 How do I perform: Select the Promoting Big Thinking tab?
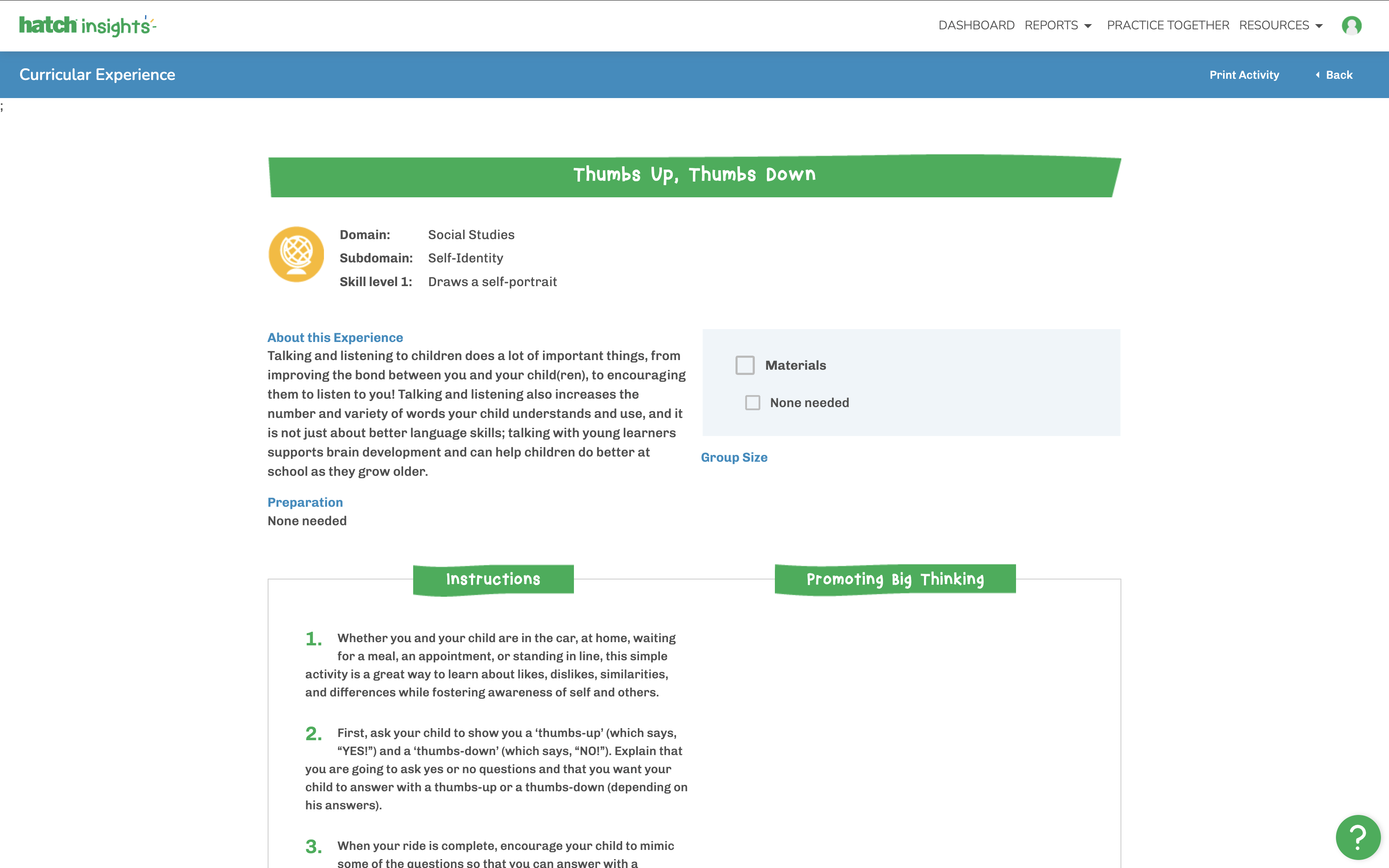895,579
